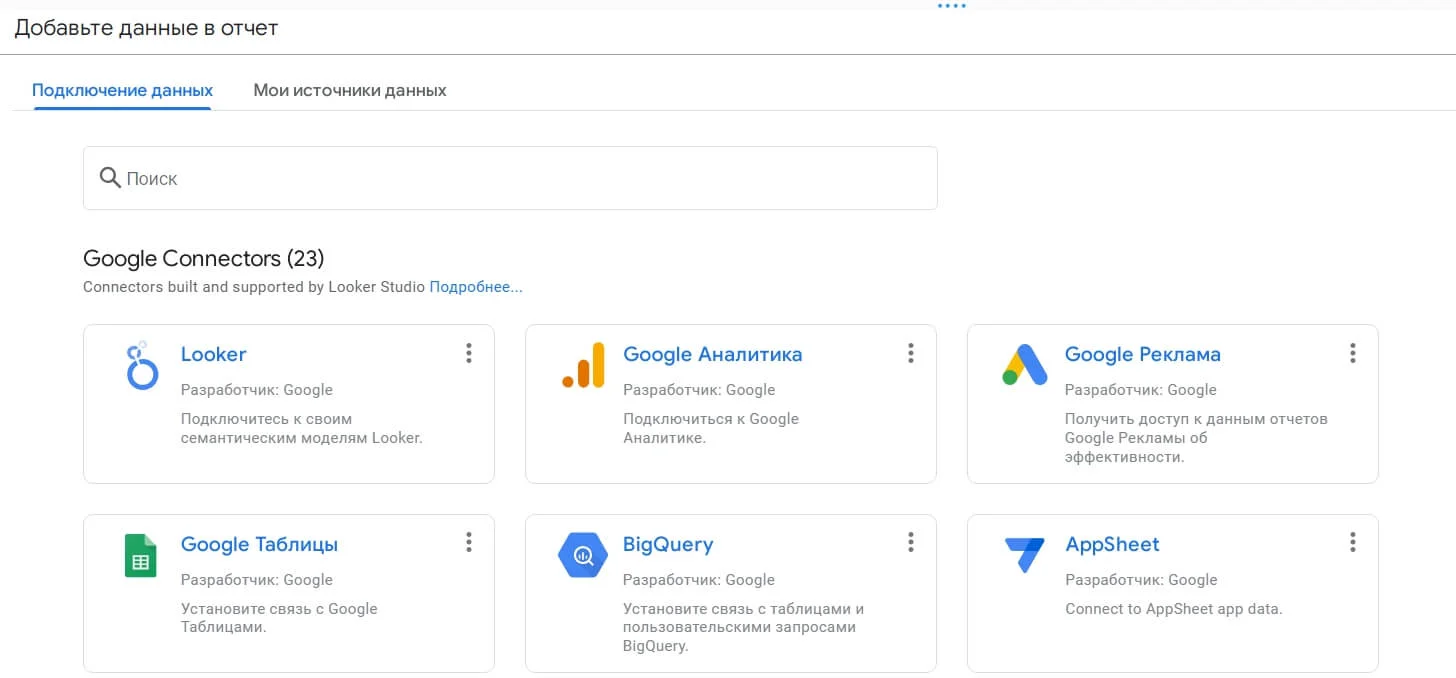The image size is (1456, 678).
Task: Click the BigQuery hexagon icon
Action: tap(583, 556)
